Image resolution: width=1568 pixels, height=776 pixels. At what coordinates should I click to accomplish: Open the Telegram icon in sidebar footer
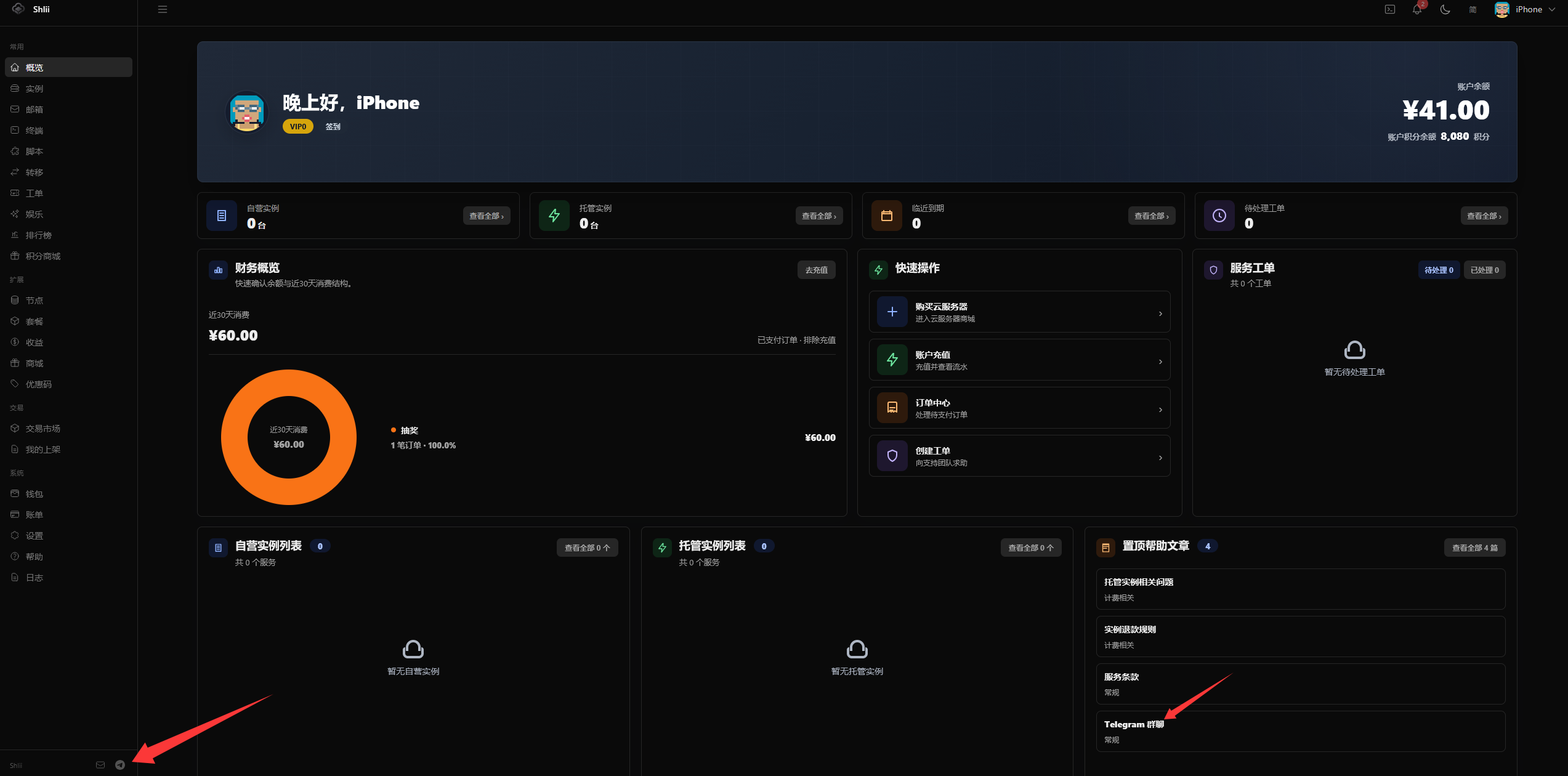pos(120,765)
